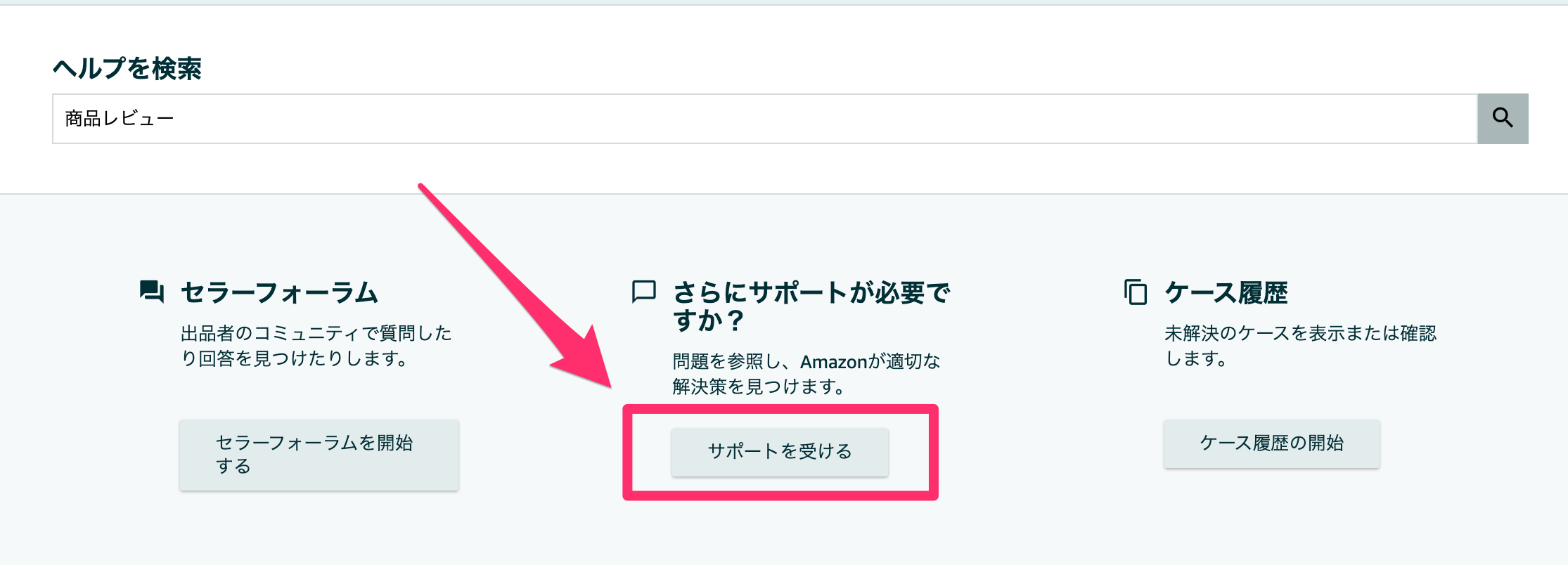Click the 商品レビュー text inside the search box
Image resolution: width=1568 pixels, height=565 pixels.
pos(120,119)
